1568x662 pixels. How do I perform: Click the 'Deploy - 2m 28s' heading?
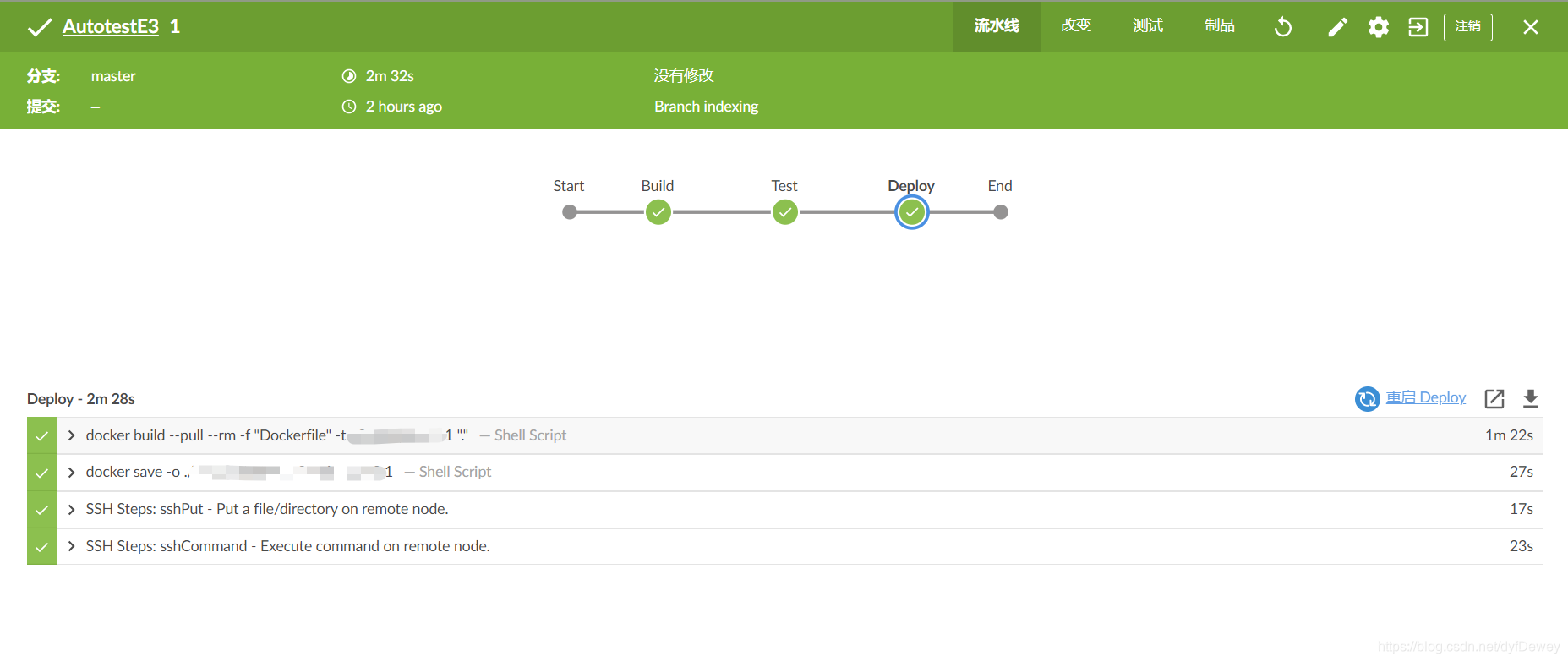pos(81,399)
